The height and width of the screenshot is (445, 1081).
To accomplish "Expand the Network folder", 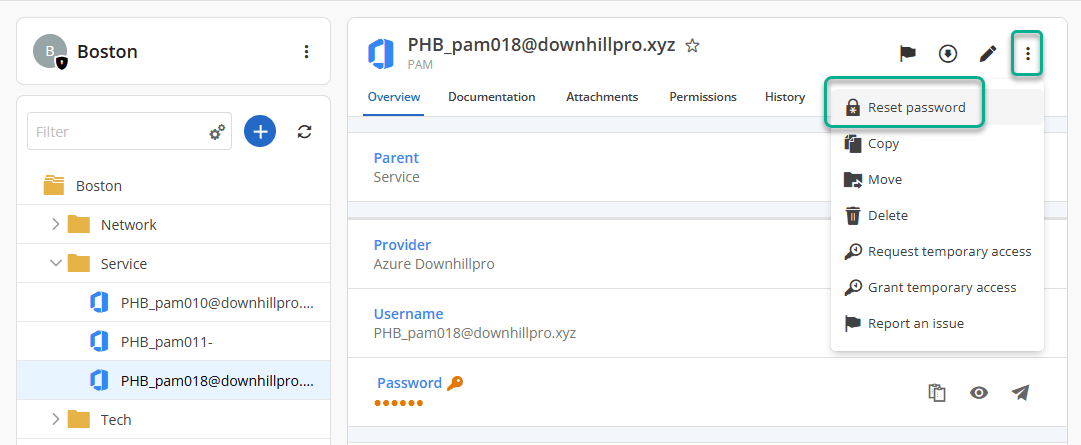I will 56,225.
